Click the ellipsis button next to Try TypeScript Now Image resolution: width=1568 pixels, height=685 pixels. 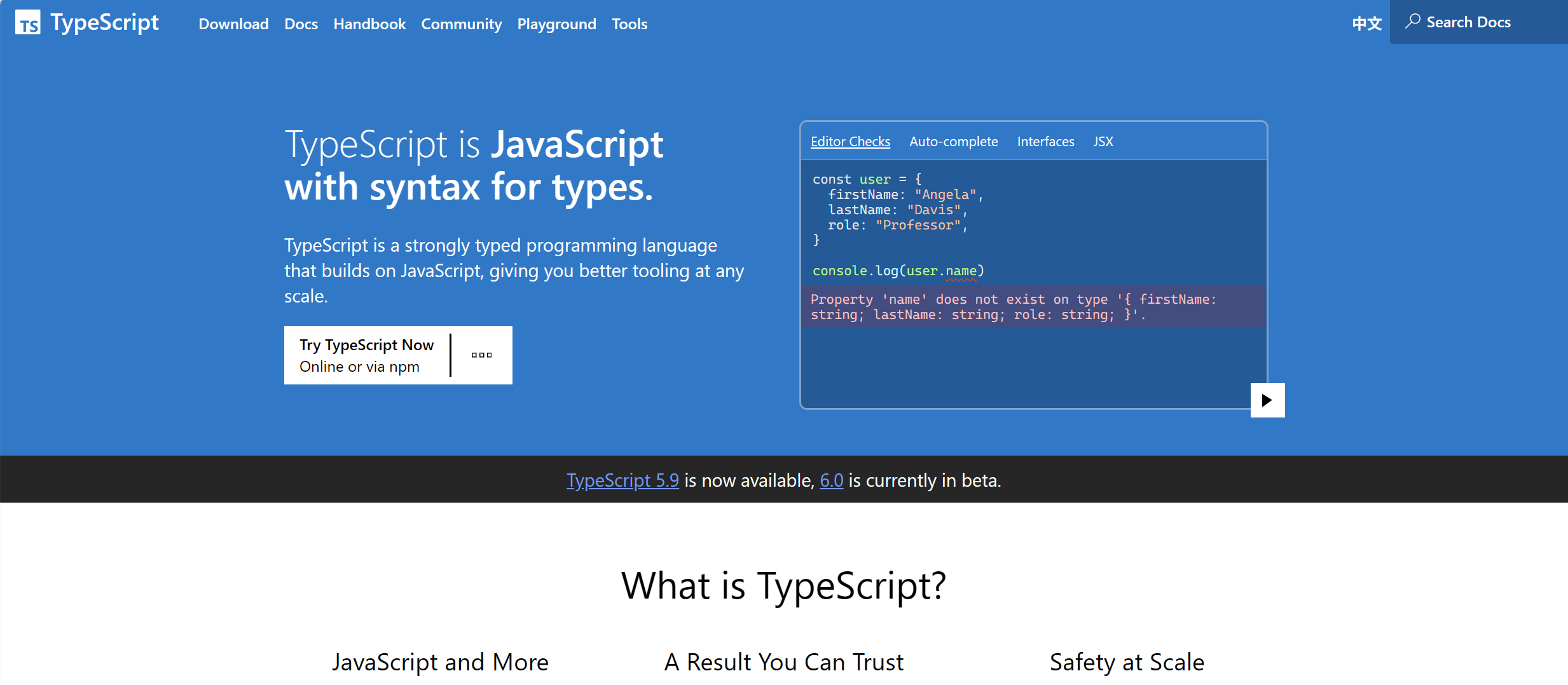coord(481,355)
